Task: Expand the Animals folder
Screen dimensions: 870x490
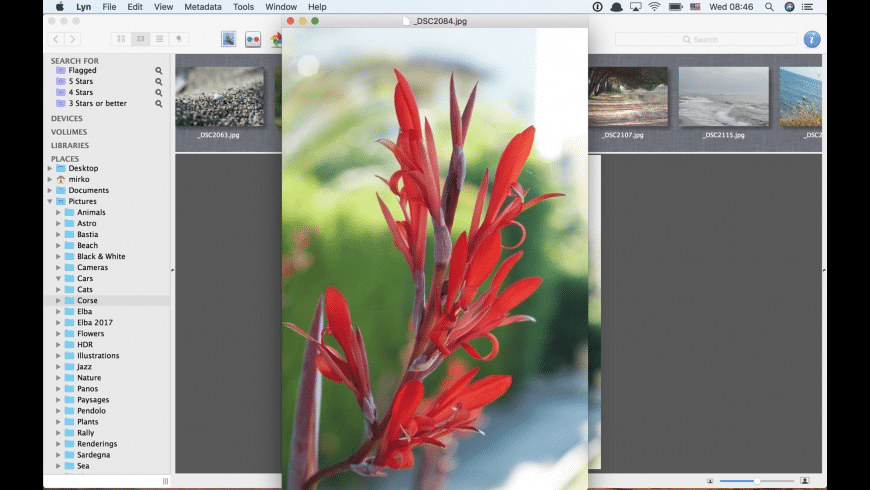Action: click(58, 213)
